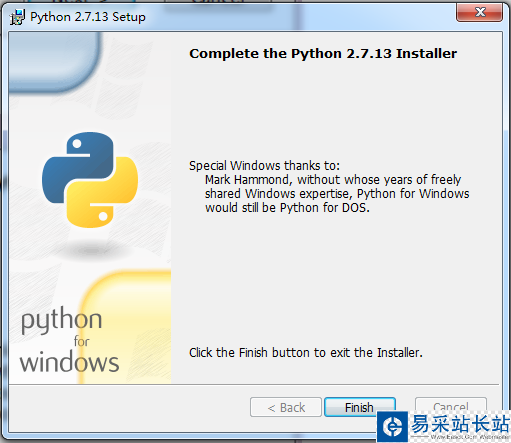
Task: Click the Finish button to exit installer
Action: (360, 407)
